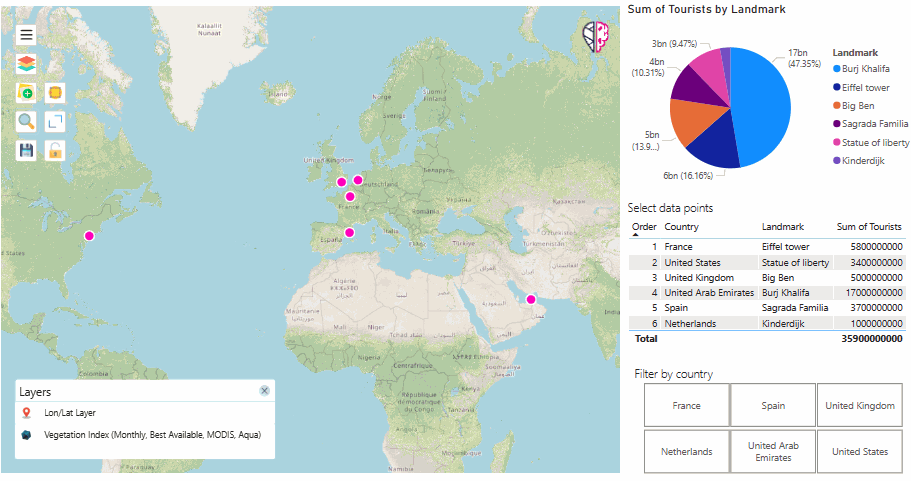Screen dimensions: 911x481
Task: Sort table by Landmark column header
Action: 783,227
